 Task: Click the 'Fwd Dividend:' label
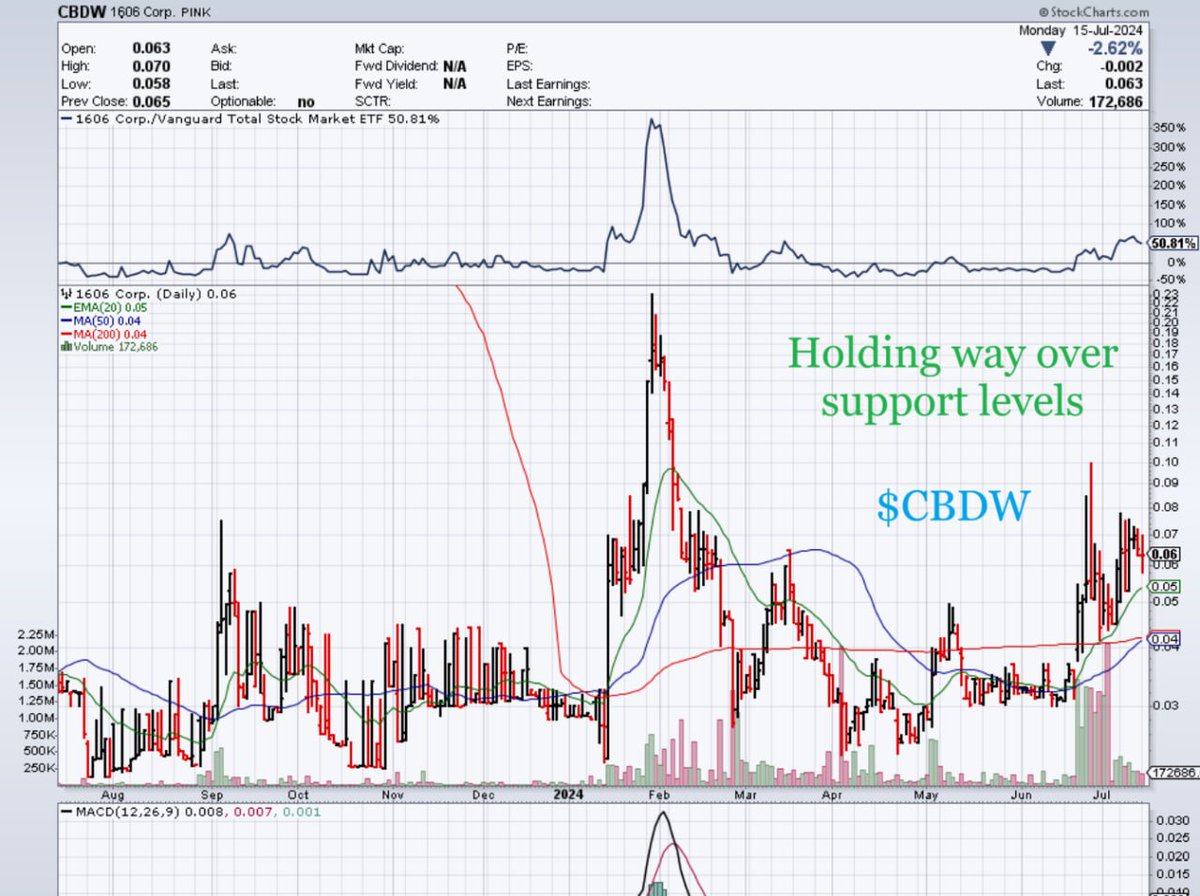[x=397, y=65]
